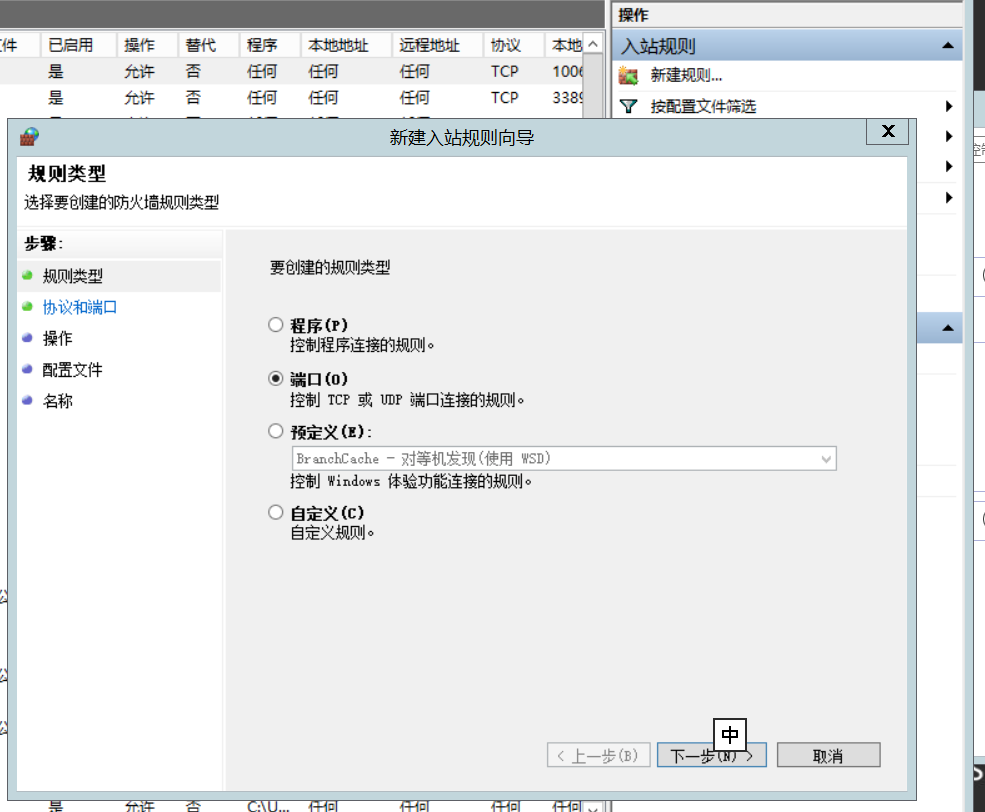The width and height of the screenshot is (985, 812).
Task: Click the 允许 cell in the first rule row
Action: click(139, 72)
